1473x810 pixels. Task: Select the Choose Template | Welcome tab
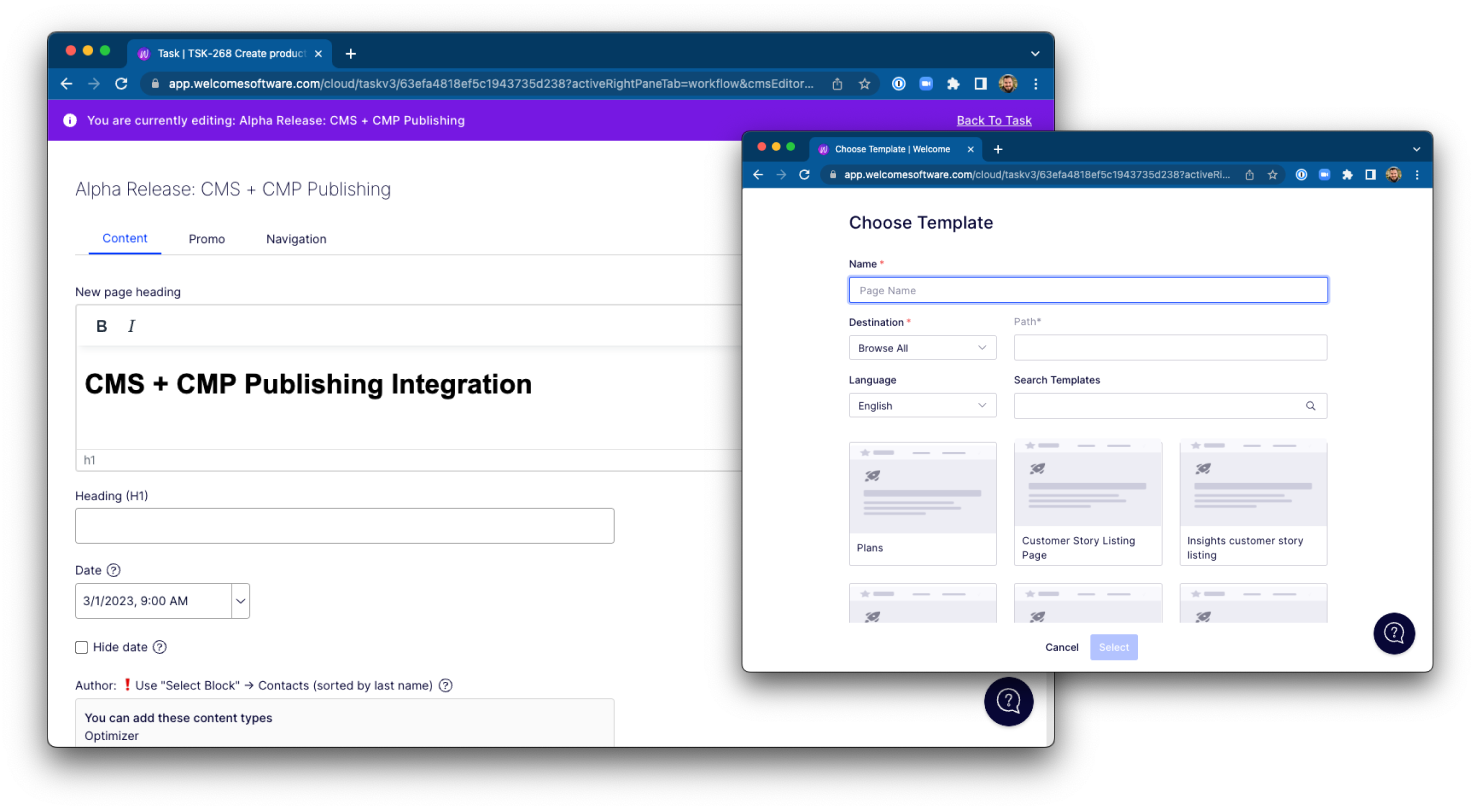click(x=895, y=149)
